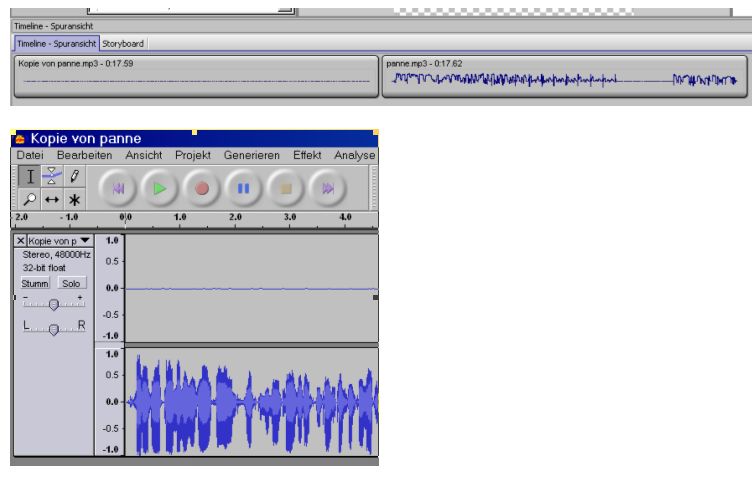Open the Effekt menu
Screen dimensions: 756x478
pos(306,155)
